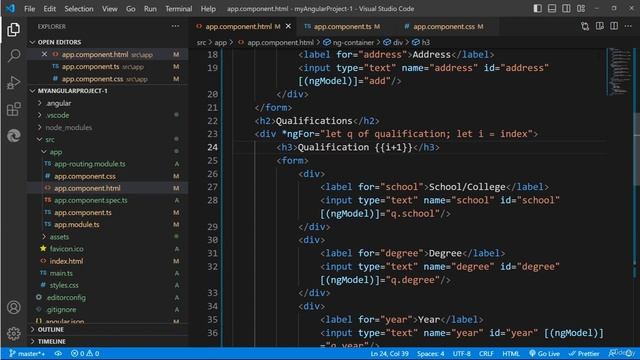This screenshot has width=640, height=360.
Task: Open the Help menu
Action: [208, 9]
